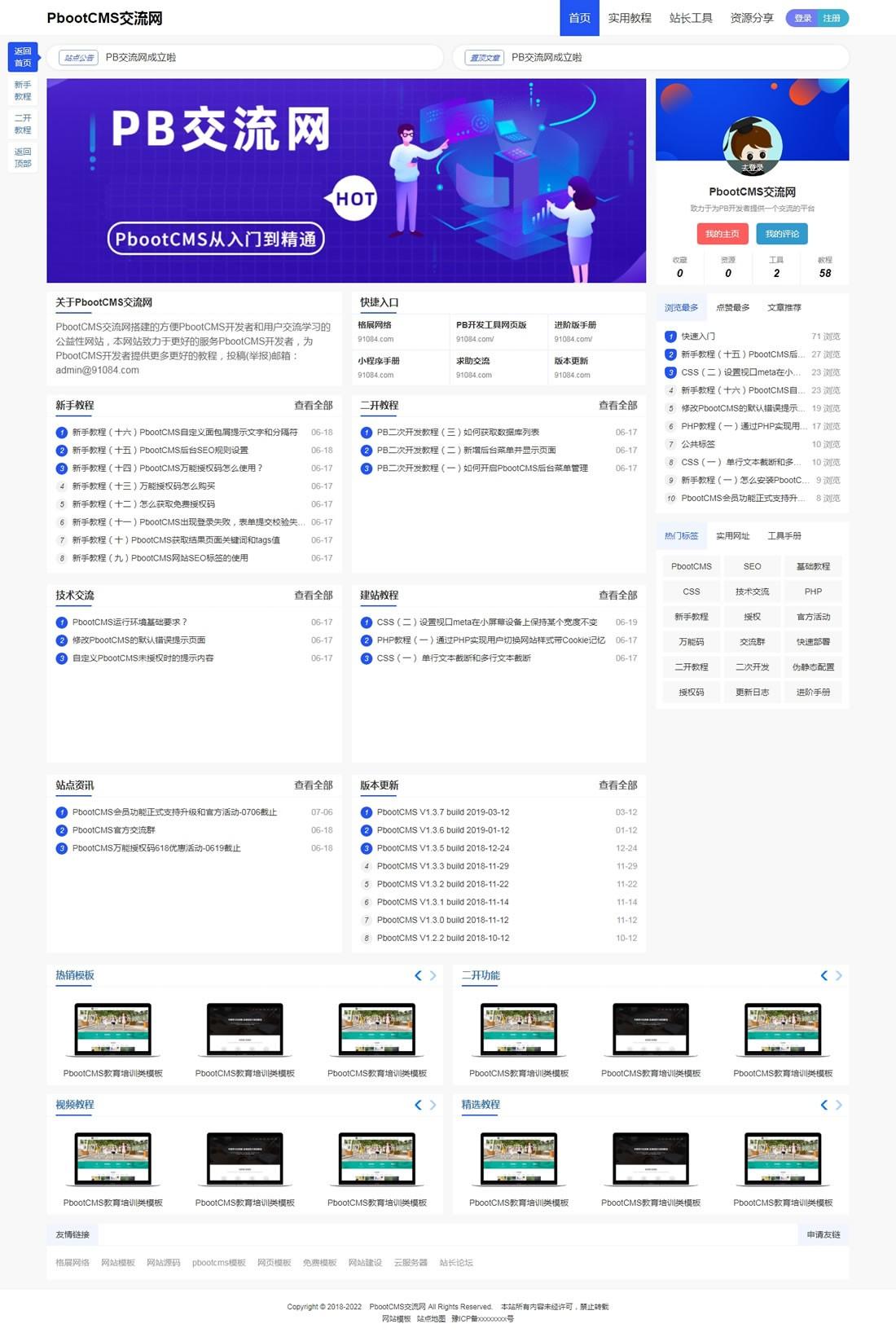The width and height of the screenshot is (896, 1337).
Task: Click previous arrow in 视频教程 carousel
Action: (418, 1105)
